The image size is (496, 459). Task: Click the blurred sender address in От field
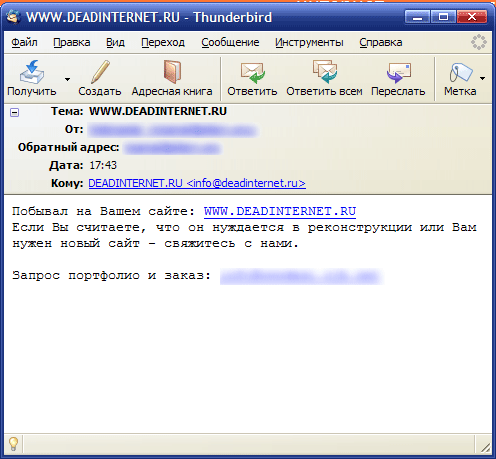(173, 130)
